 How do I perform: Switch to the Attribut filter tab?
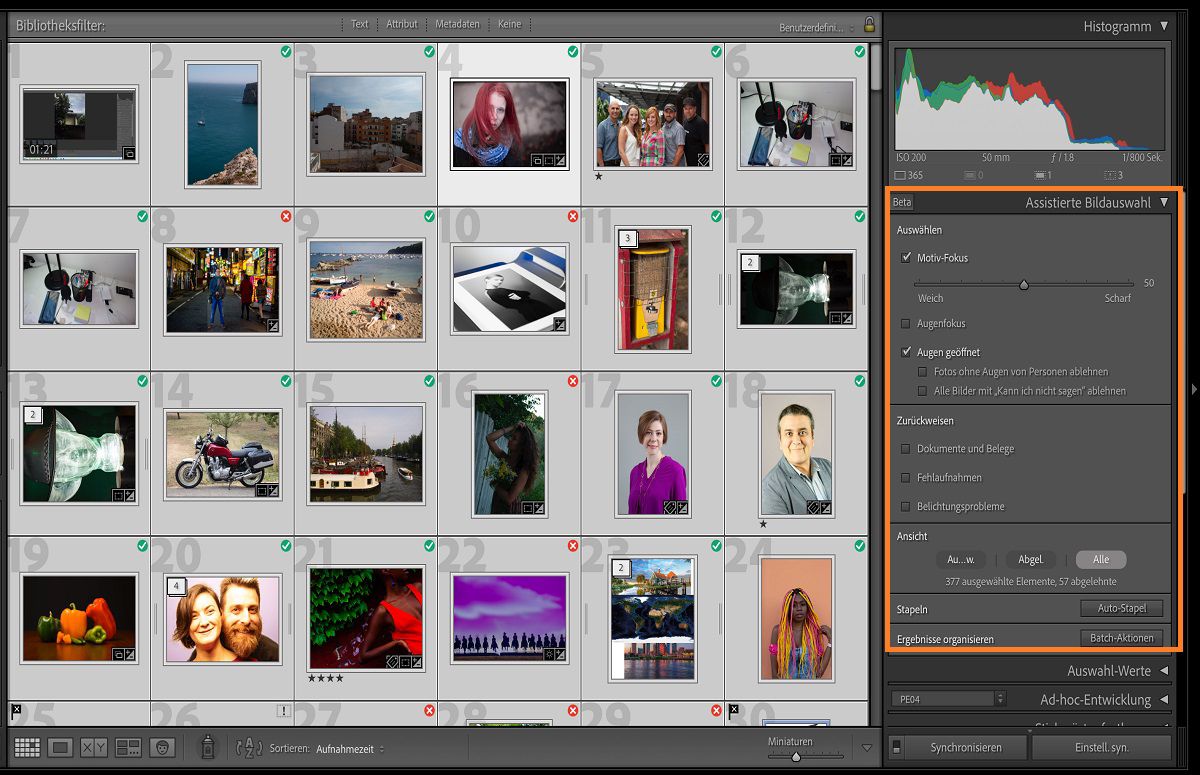pyautogui.click(x=401, y=24)
